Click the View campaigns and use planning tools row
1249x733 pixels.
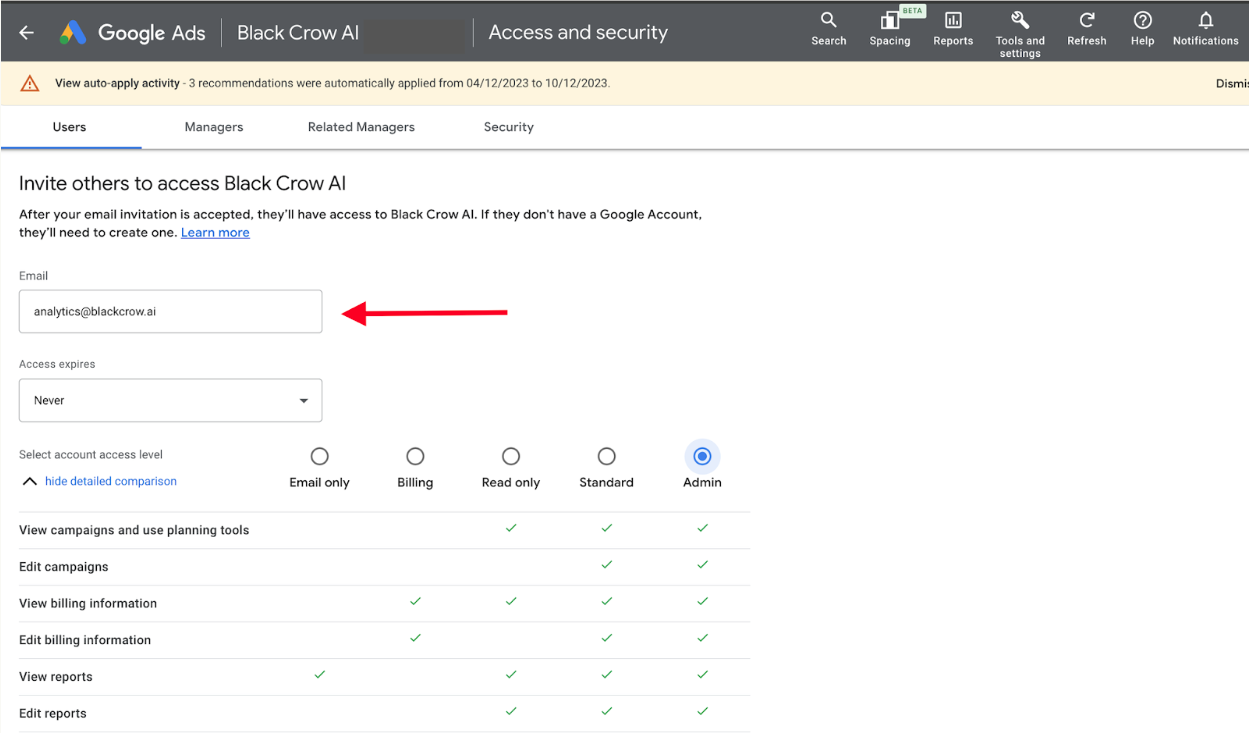384,530
